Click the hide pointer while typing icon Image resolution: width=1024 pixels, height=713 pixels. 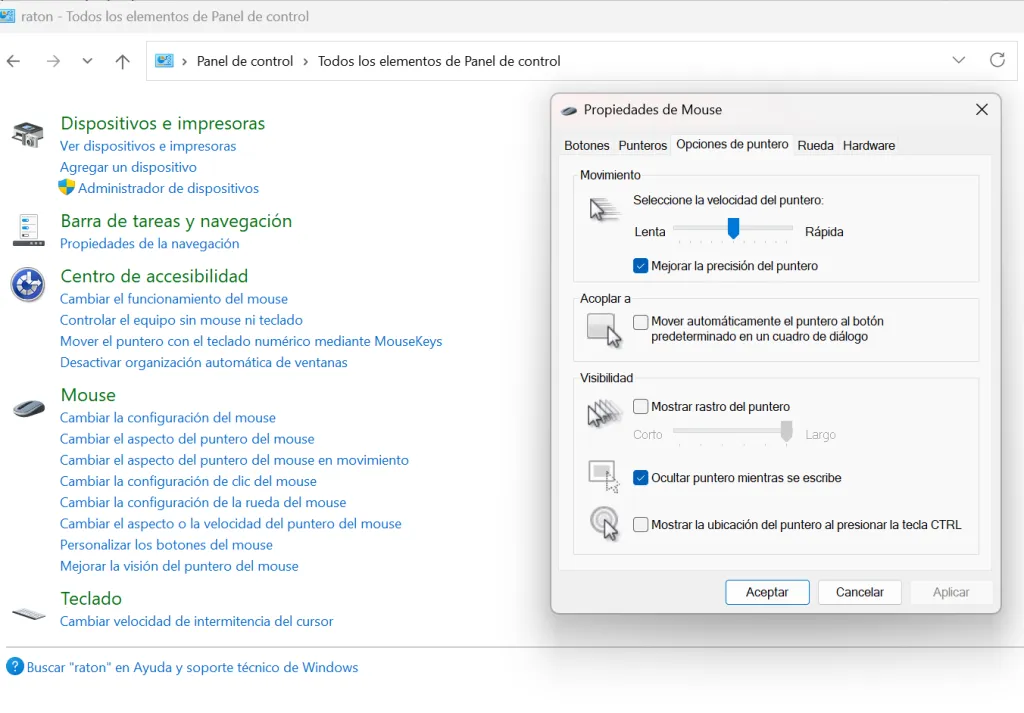[x=603, y=477]
